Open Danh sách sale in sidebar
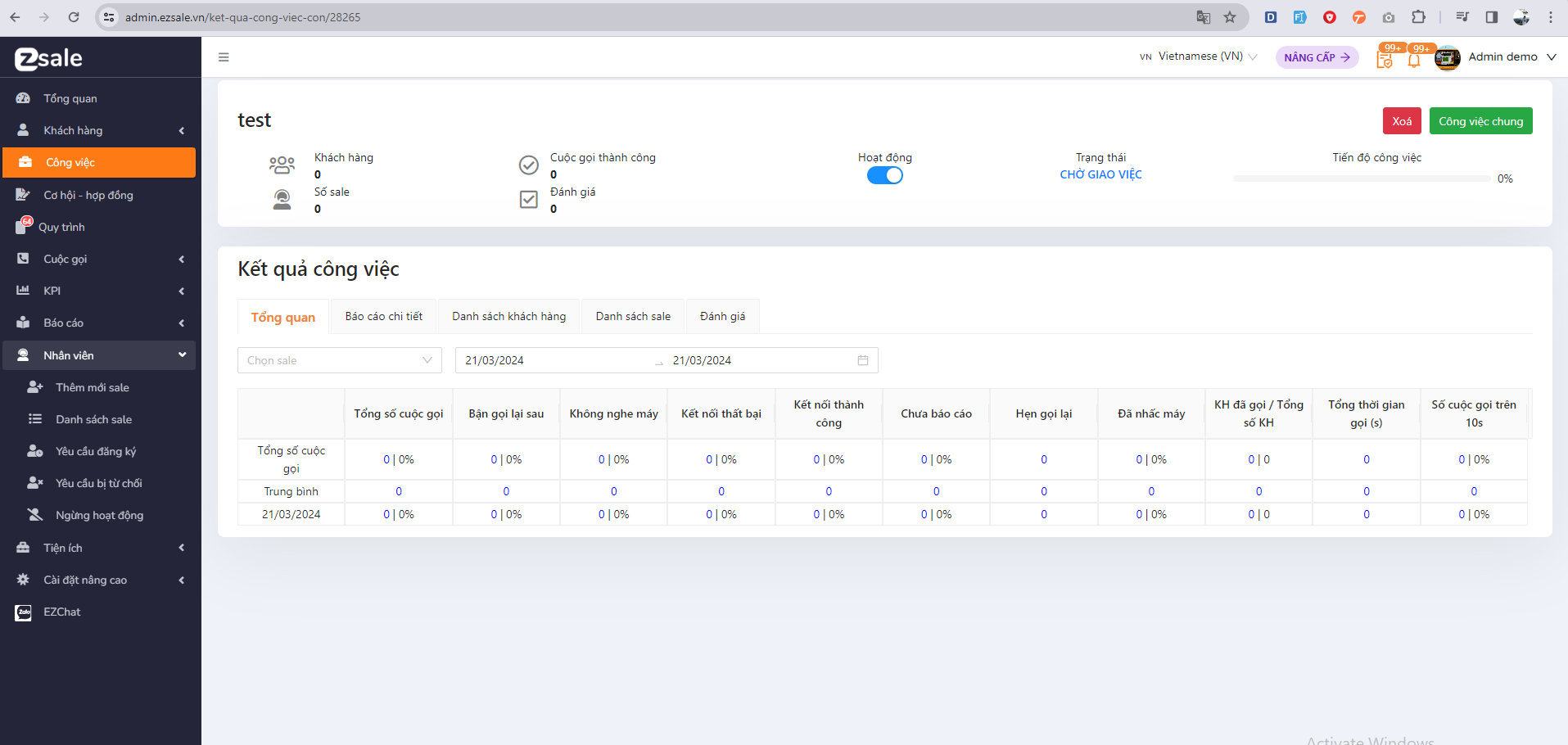Screen dimensions: 1568x745 point(93,419)
